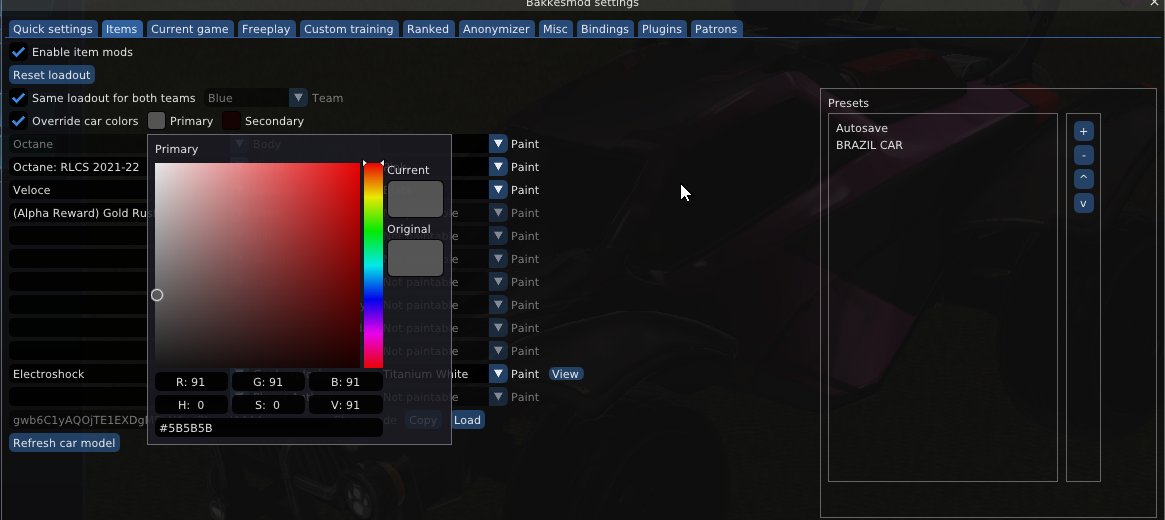Close the Bakkesmod settings window
The image size is (1165, 520).
1154,4
